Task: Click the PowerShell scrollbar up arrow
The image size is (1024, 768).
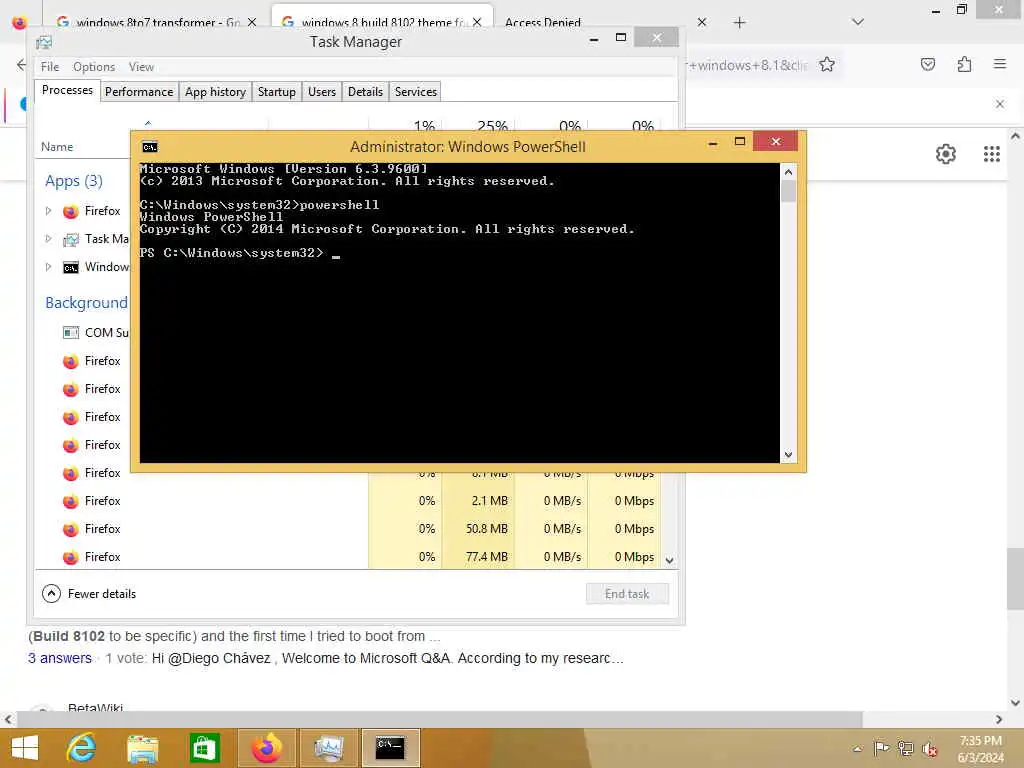Action: click(x=788, y=172)
